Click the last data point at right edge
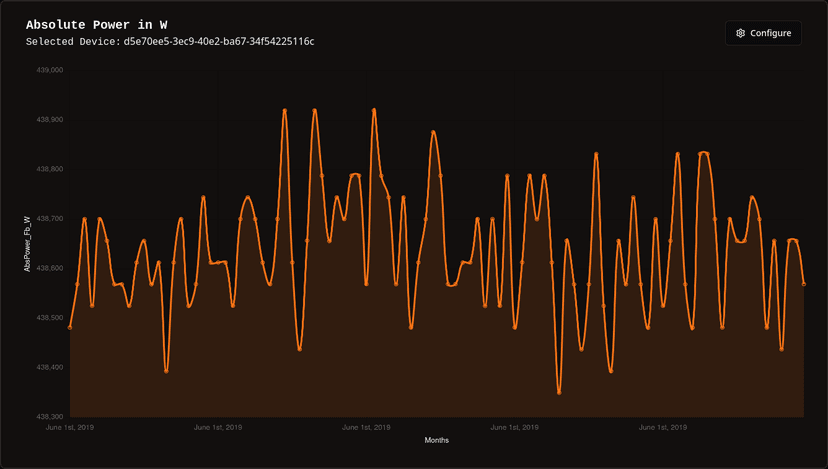 coord(804,284)
